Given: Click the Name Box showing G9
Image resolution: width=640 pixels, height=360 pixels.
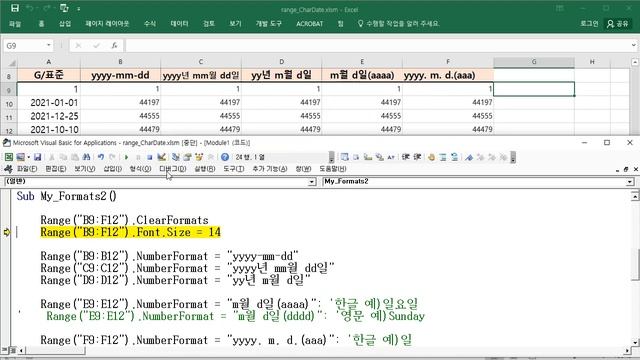Looking at the screenshot, I should pos(24,45).
